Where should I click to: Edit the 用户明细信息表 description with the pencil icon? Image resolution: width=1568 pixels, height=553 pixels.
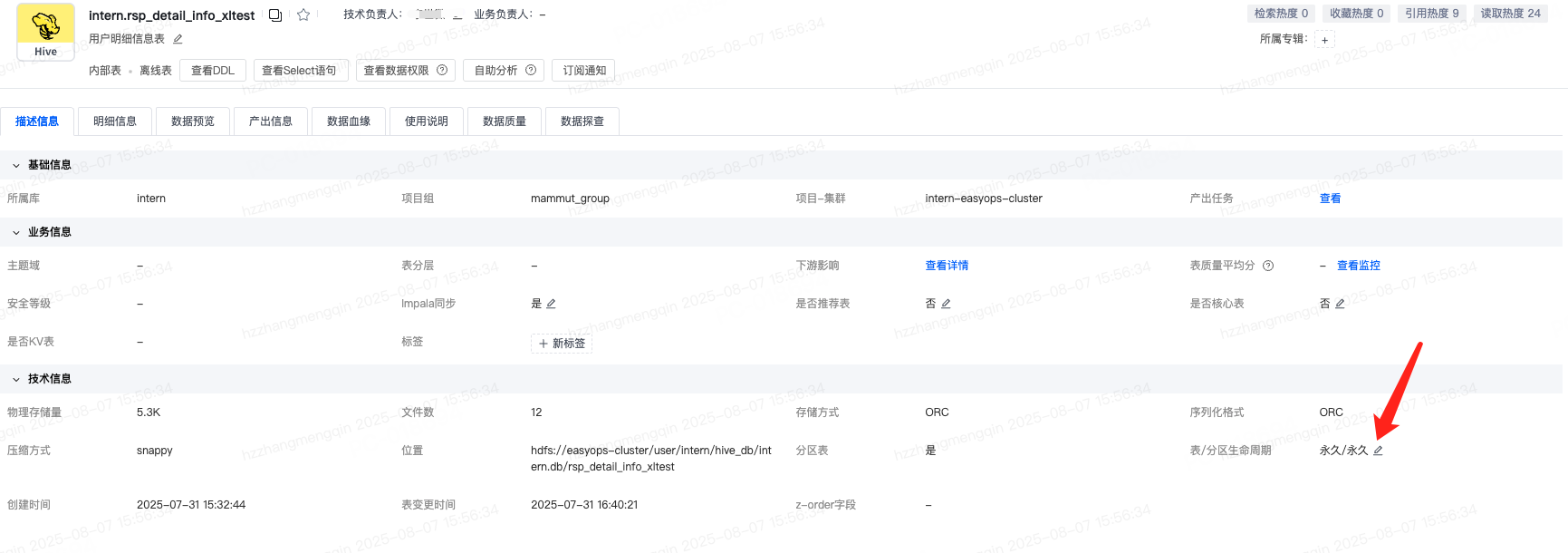(178, 39)
